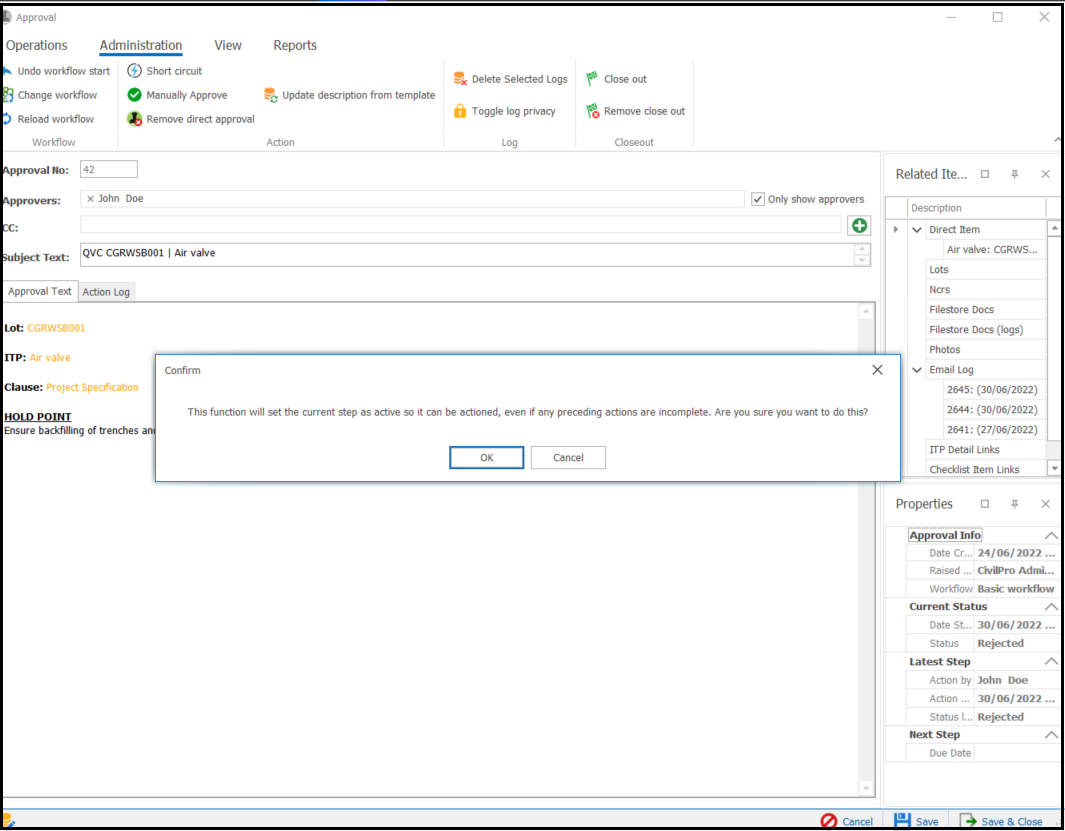Click the Remove close out icon

pyautogui.click(x=592, y=111)
